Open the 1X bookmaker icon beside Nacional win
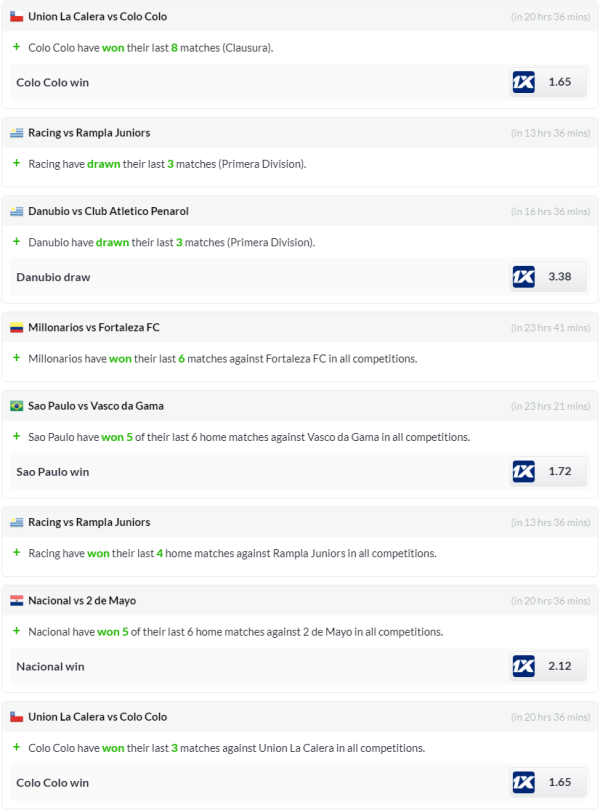 (523, 666)
